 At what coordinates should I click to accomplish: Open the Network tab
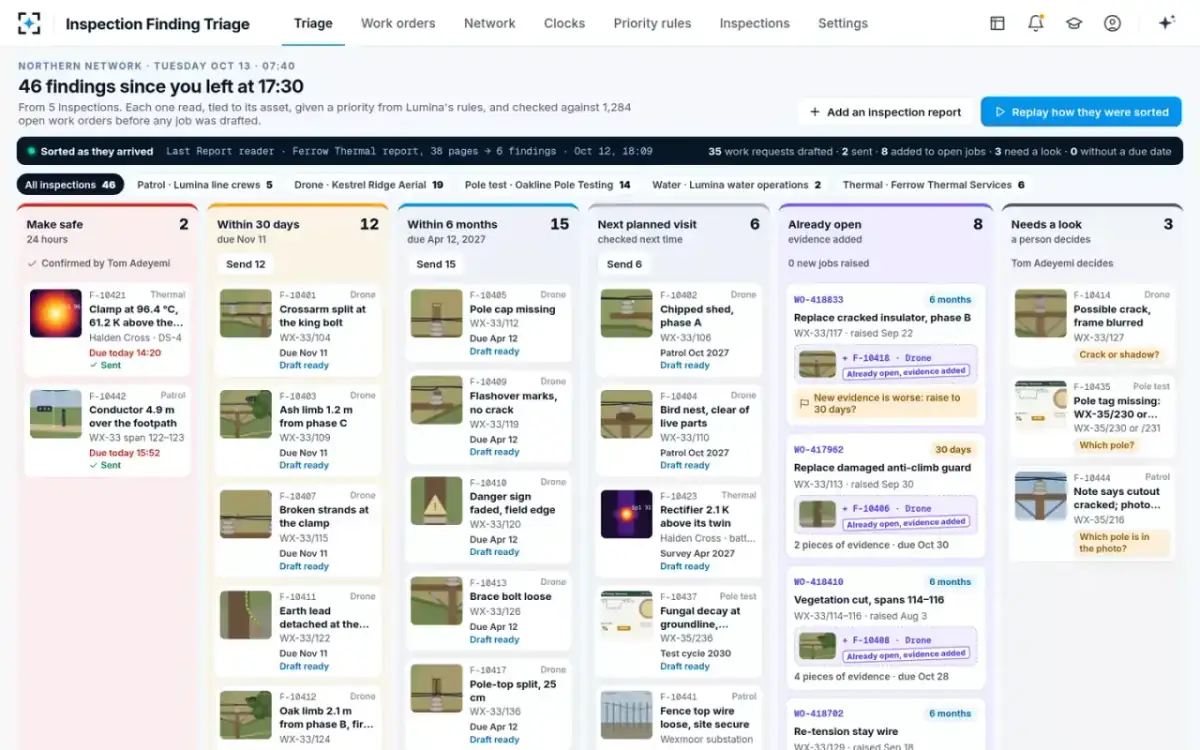pos(490,23)
